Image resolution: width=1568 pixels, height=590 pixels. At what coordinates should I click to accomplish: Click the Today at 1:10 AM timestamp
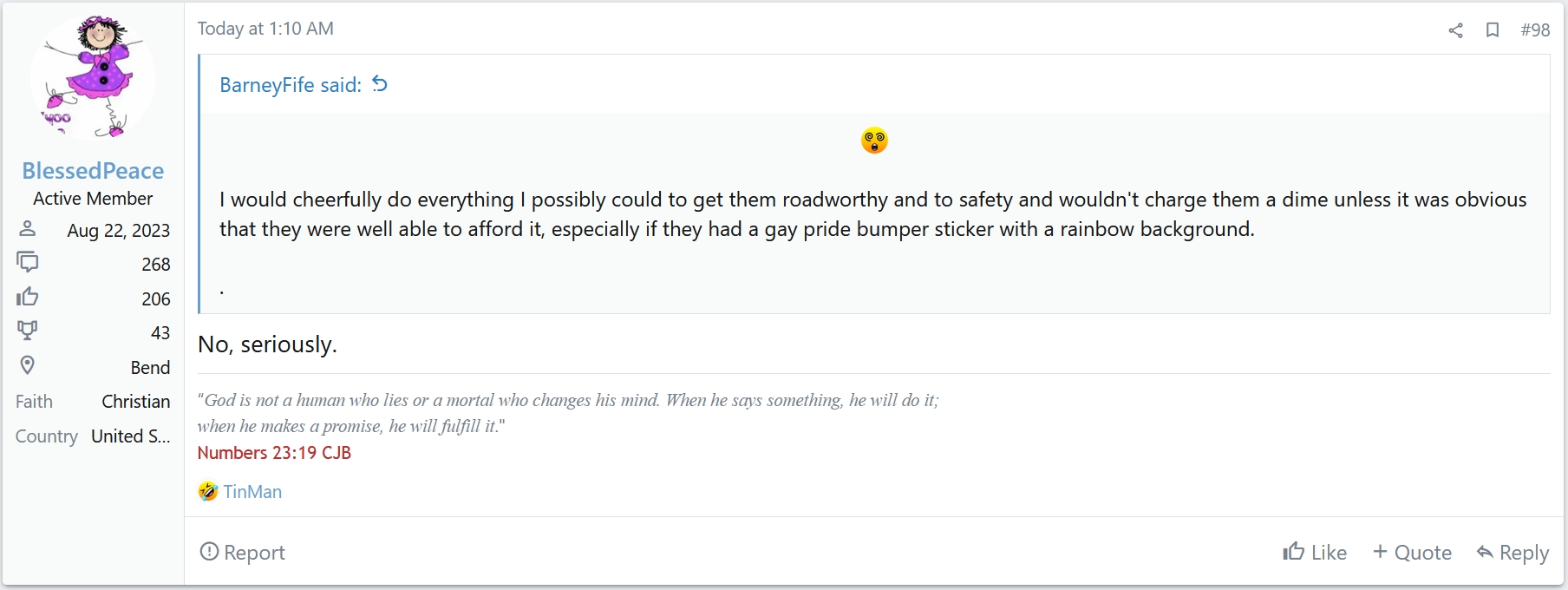pos(265,29)
